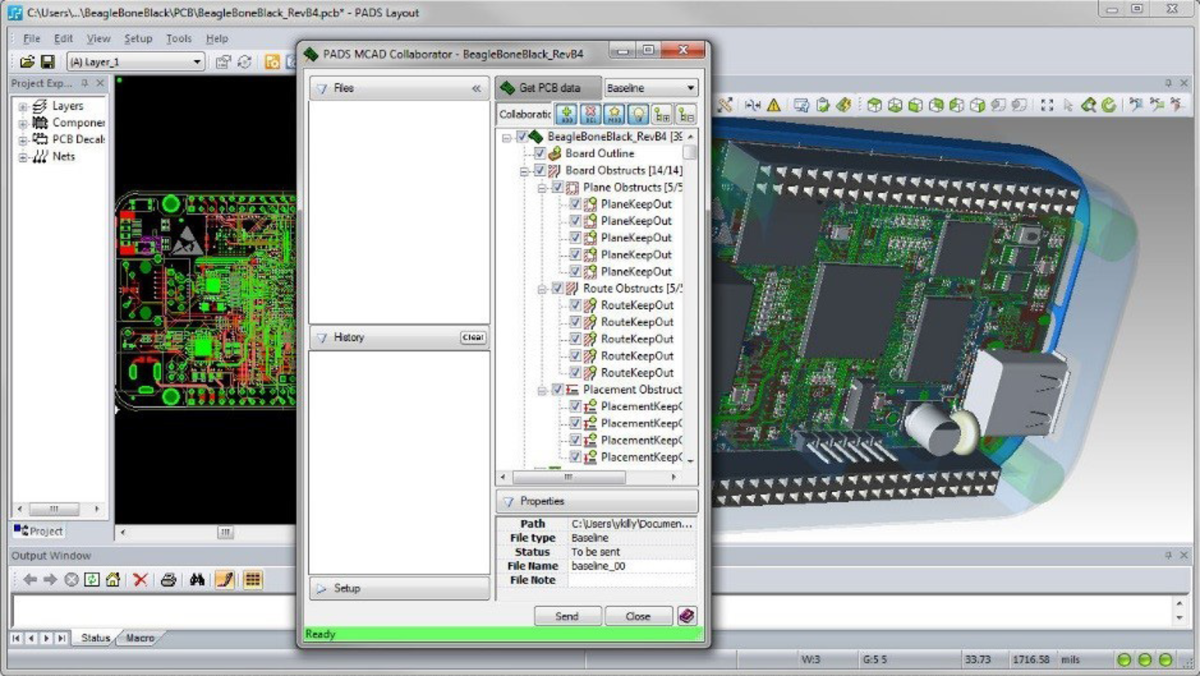This screenshot has width=1200, height=676.
Task: Click the magnifier zoom icon in 3D toolbar
Action: pyautogui.click(x=1089, y=104)
